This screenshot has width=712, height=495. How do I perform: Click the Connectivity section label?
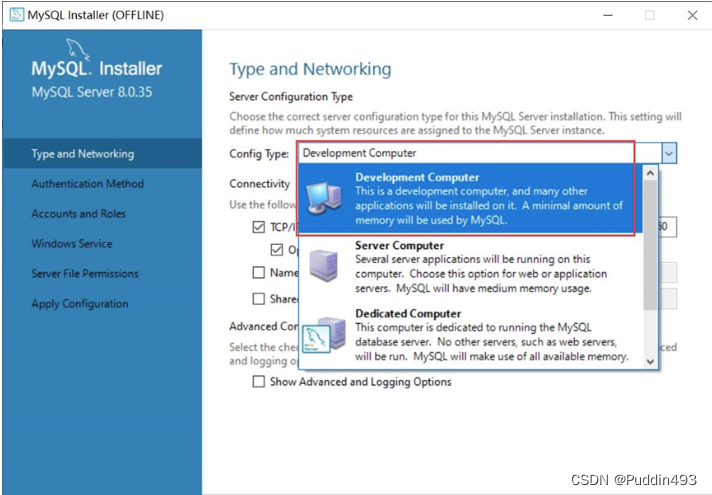coord(260,183)
